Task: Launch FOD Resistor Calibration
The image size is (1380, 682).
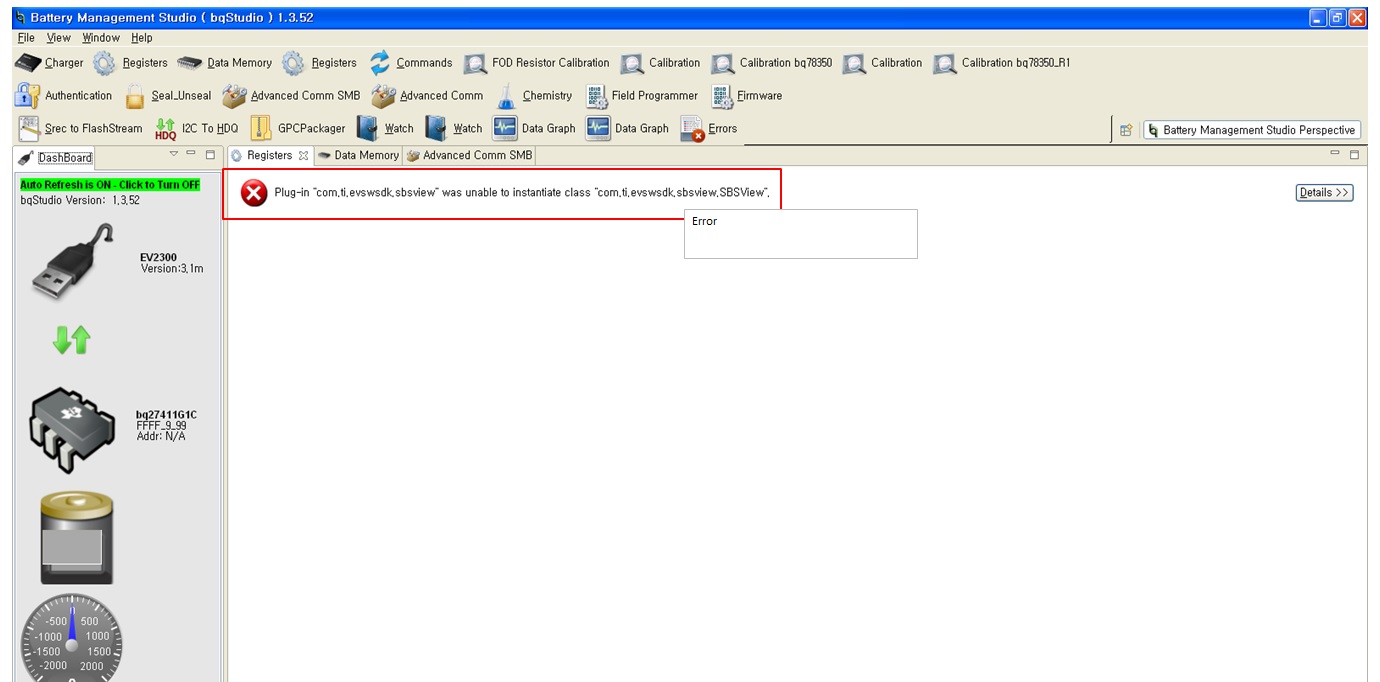Action: coord(537,63)
